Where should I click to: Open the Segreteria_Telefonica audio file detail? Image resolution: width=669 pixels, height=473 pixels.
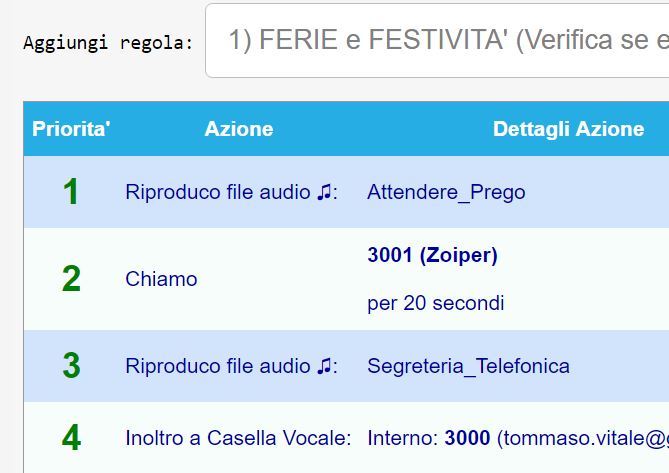468,366
